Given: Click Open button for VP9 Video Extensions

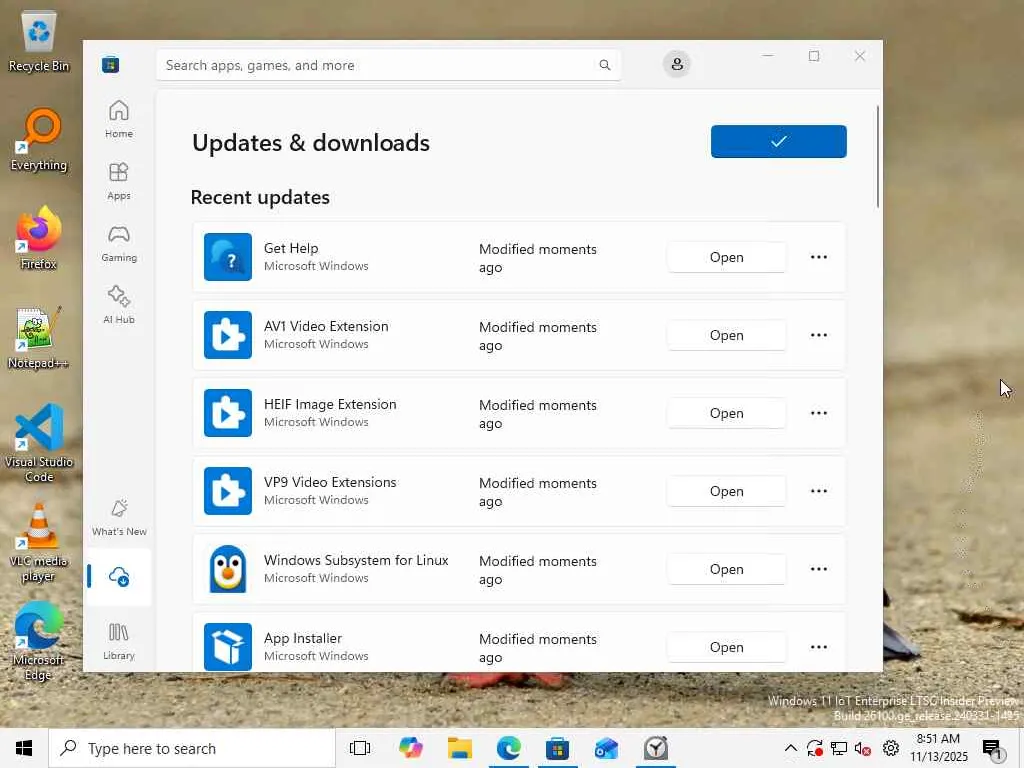Looking at the screenshot, I should click(x=726, y=490).
